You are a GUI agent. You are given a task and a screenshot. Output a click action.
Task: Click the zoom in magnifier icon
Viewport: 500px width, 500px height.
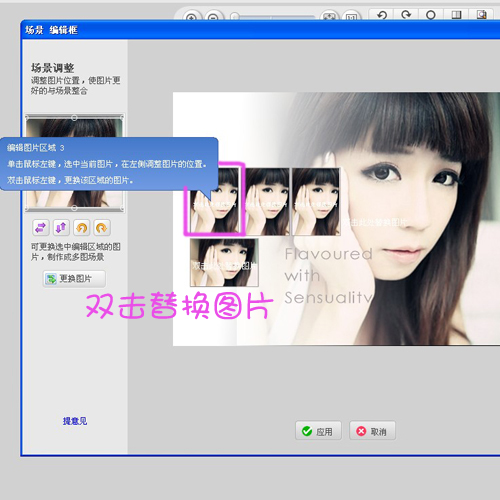tap(191, 17)
